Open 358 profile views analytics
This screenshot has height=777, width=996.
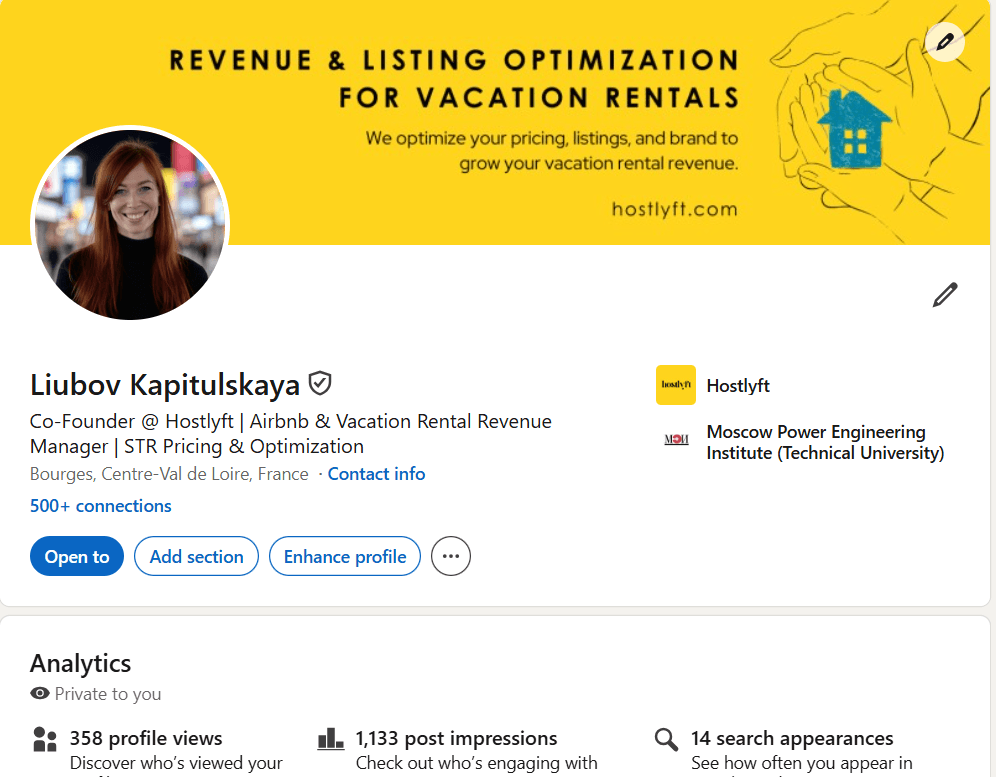click(146, 738)
